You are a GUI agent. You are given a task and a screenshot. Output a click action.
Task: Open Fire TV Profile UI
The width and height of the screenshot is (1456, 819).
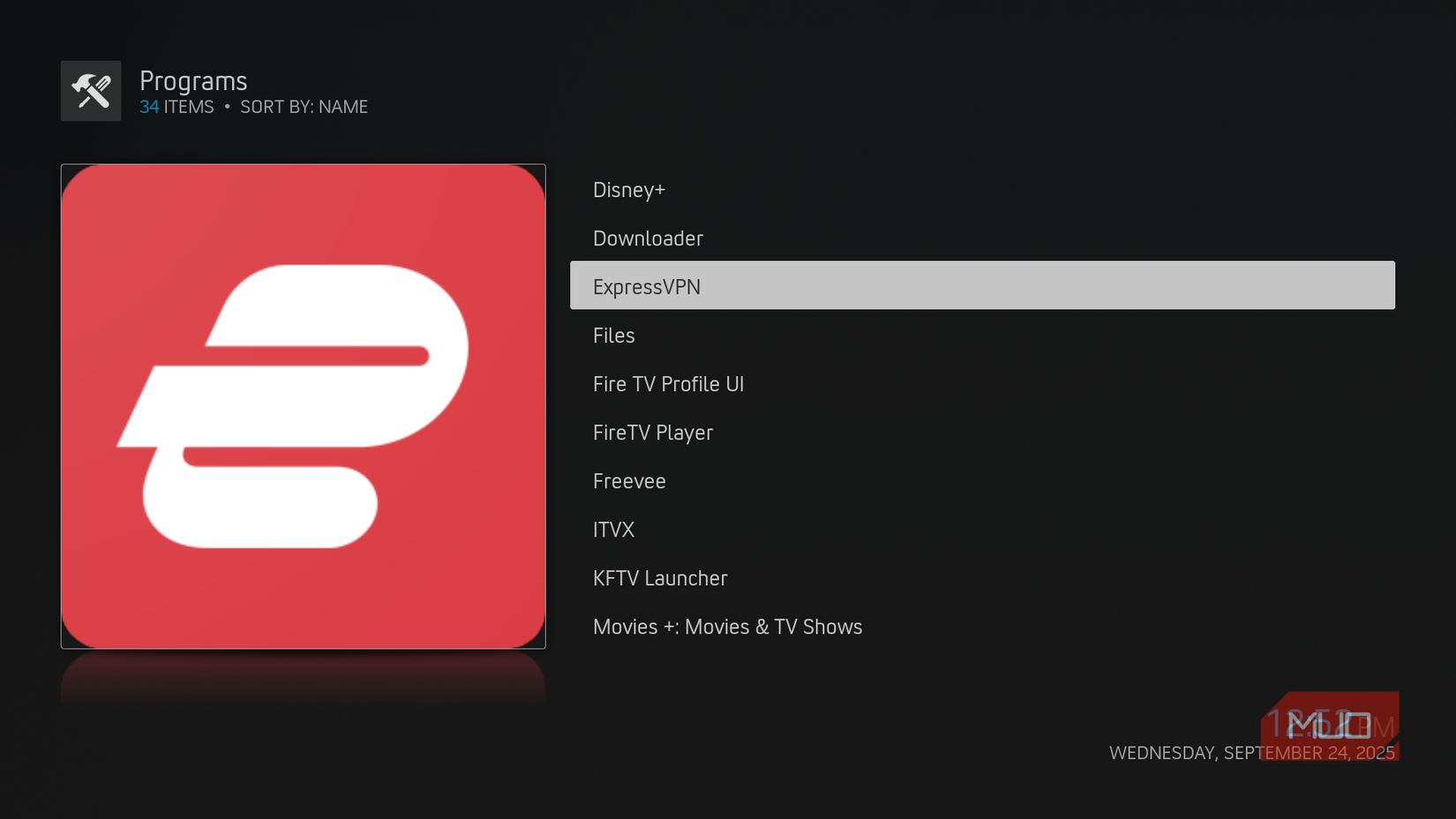coord(668,383)
